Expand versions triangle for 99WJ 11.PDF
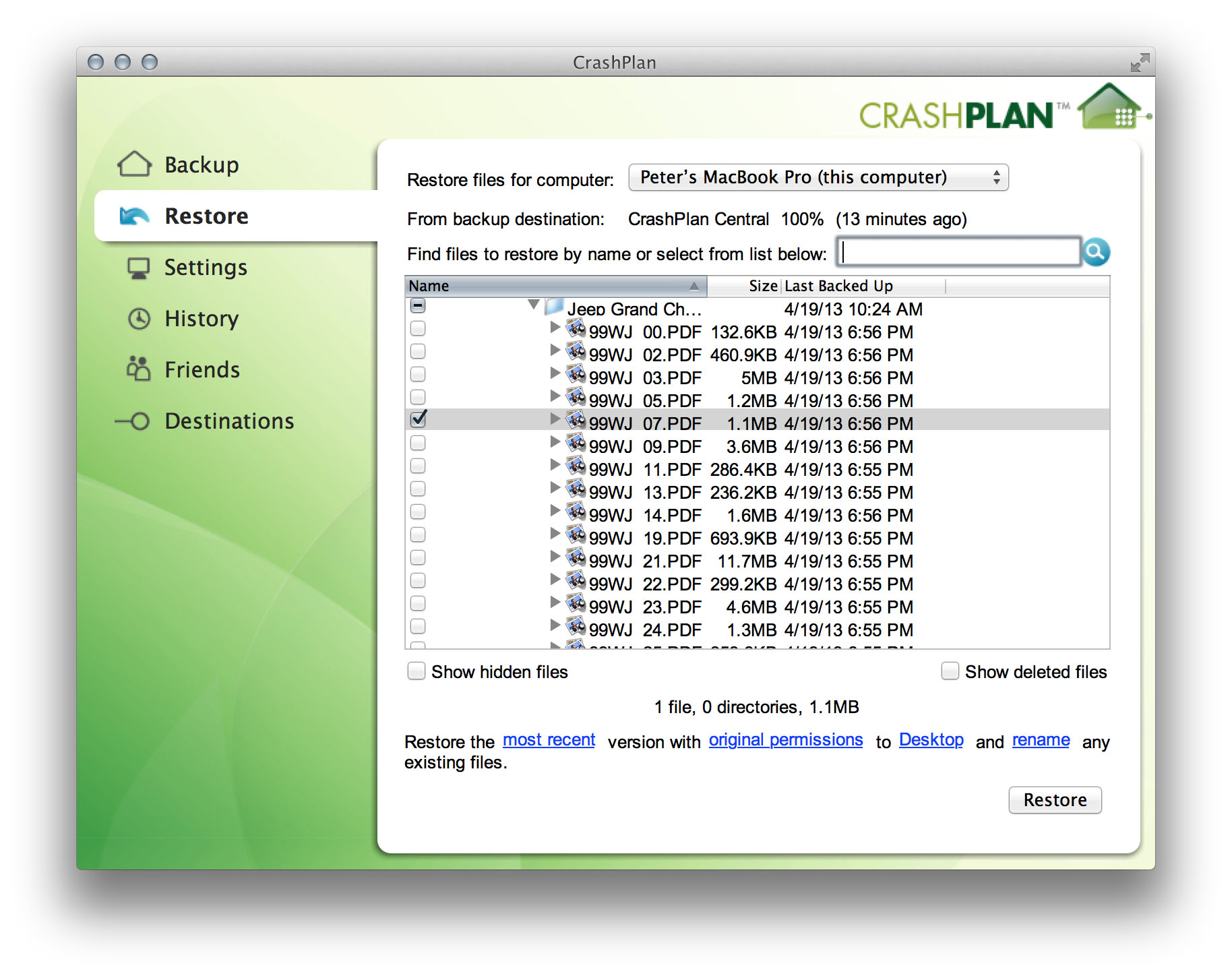The height and width of the screenshot is (976, 1232). [555, 465]
